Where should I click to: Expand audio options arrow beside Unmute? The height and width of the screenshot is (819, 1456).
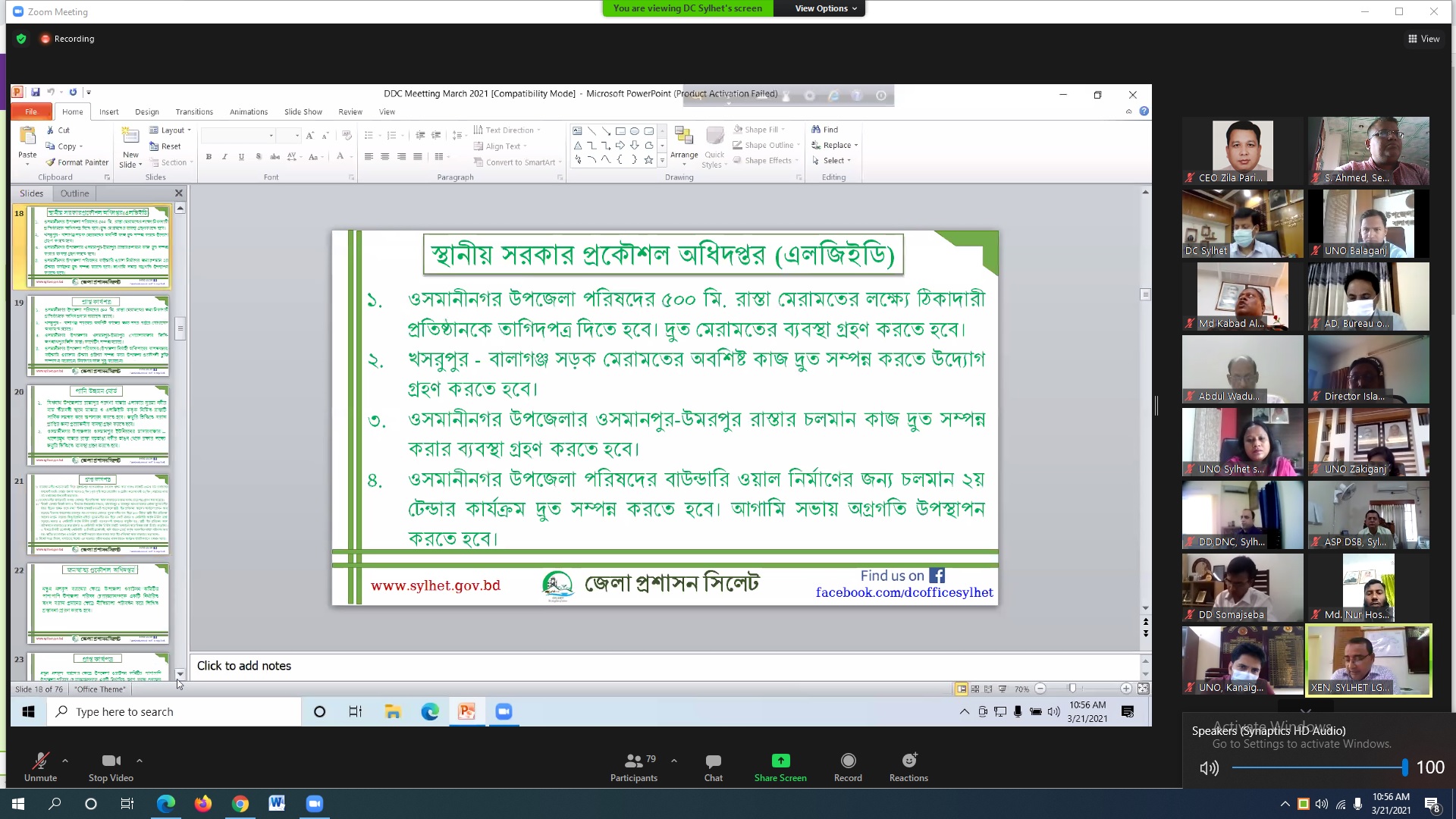[x=65, y=760]
